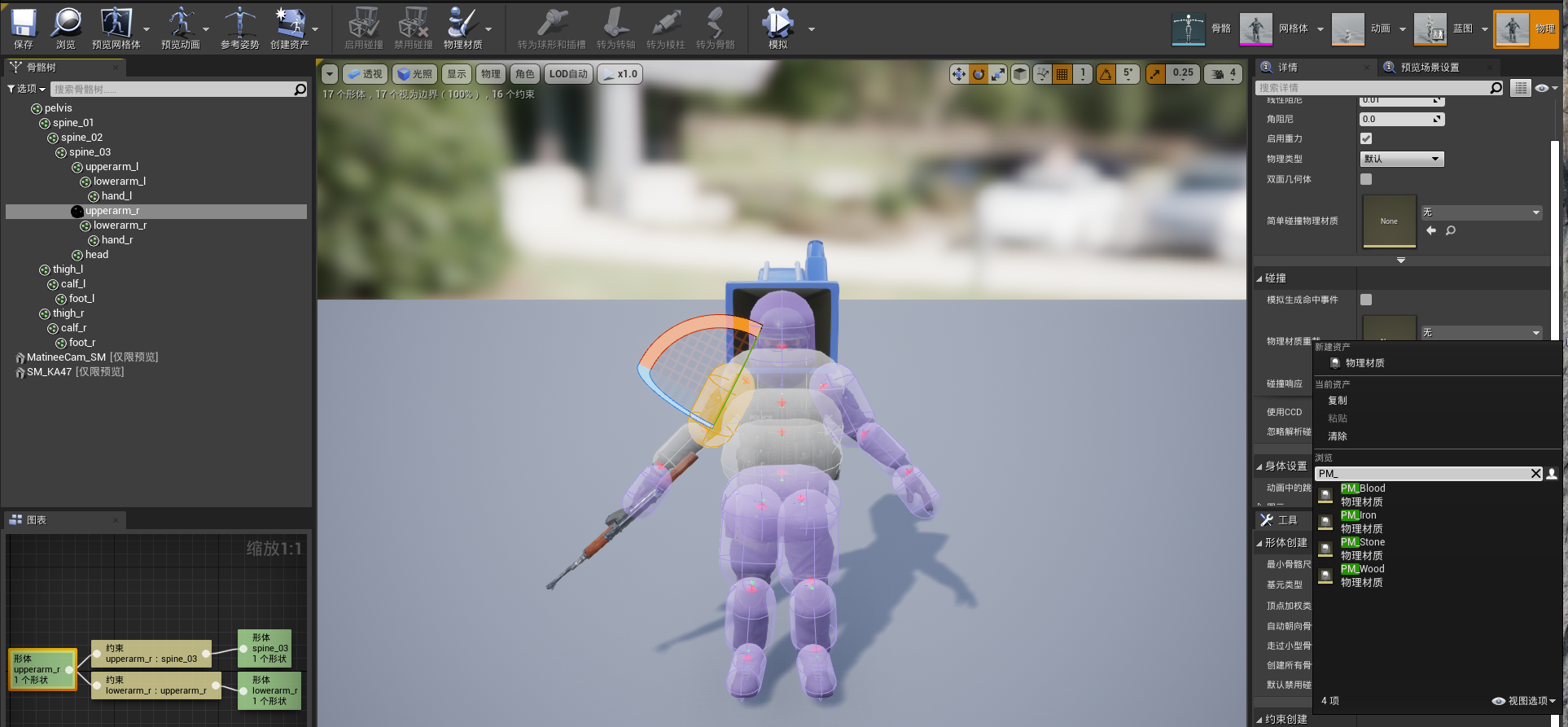
Task: Start simulation with 模拟 icon
Action: (x=777, y=24)
